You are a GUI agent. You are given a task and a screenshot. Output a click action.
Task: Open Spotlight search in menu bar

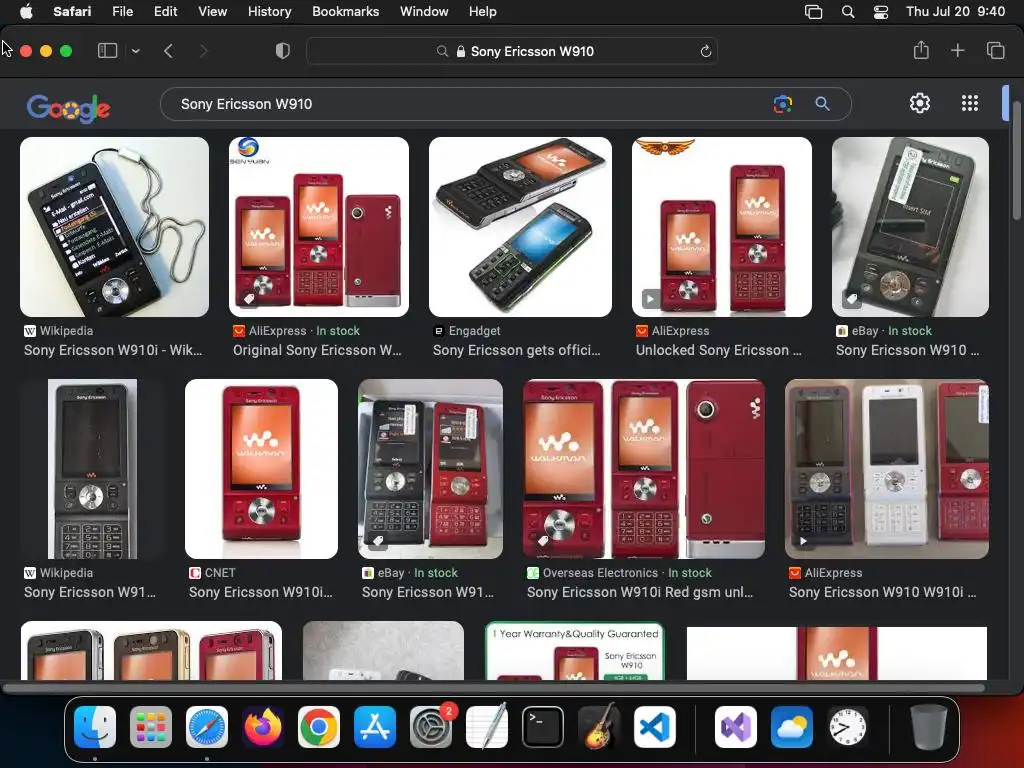pos(848,12)
